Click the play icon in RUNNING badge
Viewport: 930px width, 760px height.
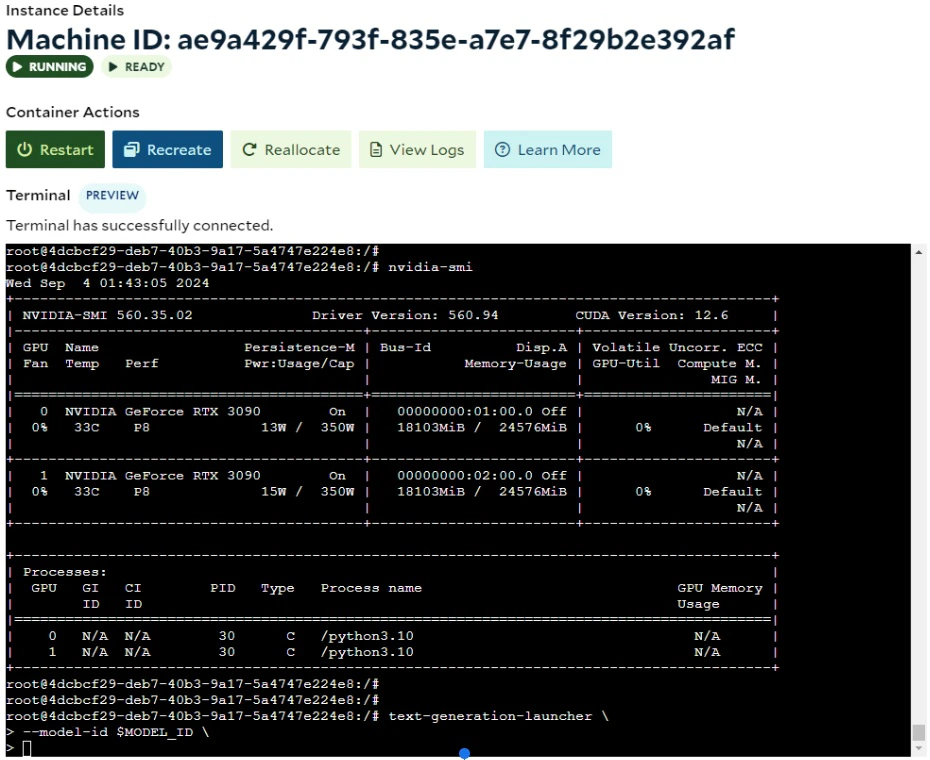(18, 66)
